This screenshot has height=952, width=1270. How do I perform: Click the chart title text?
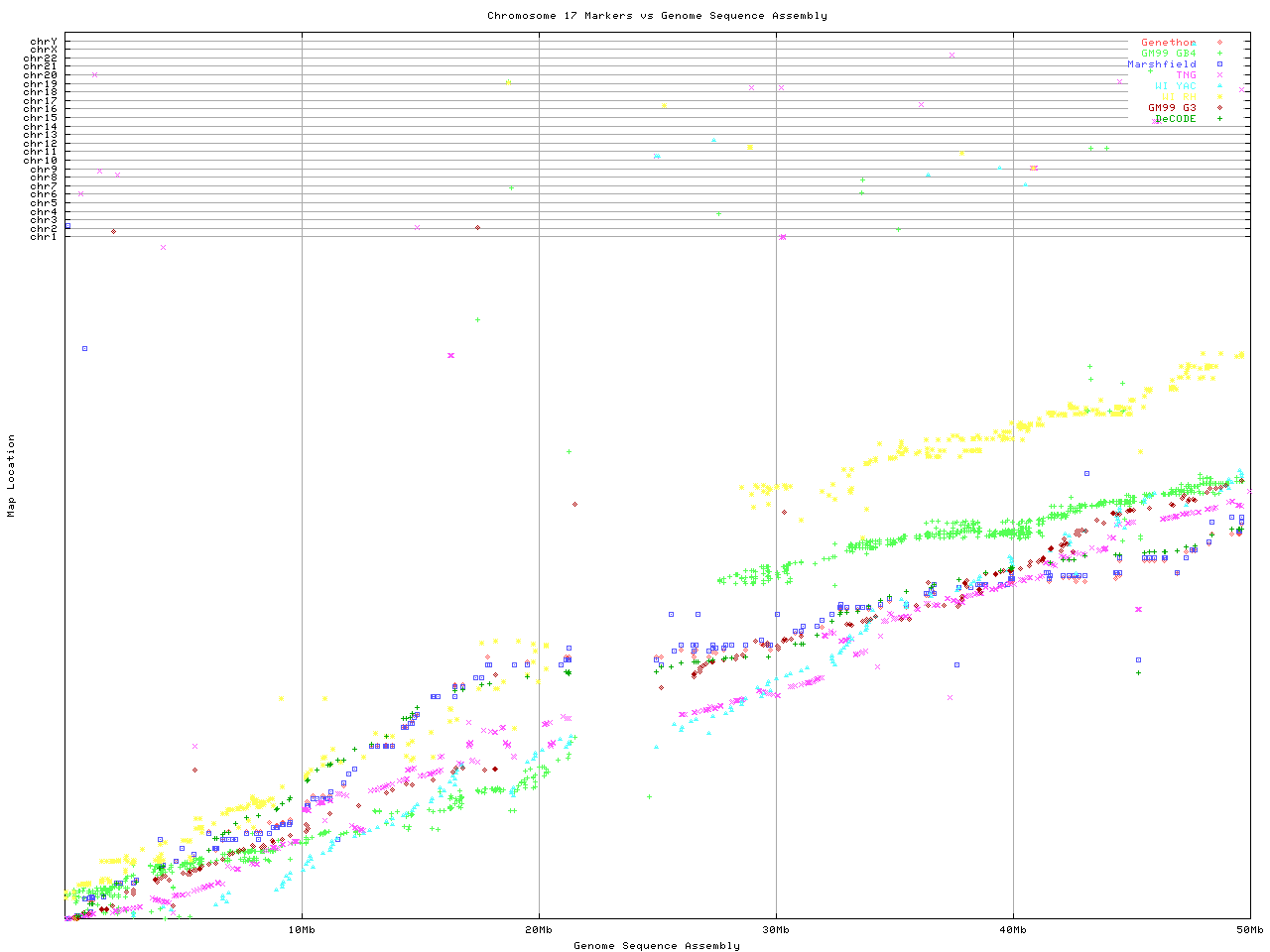657,16
